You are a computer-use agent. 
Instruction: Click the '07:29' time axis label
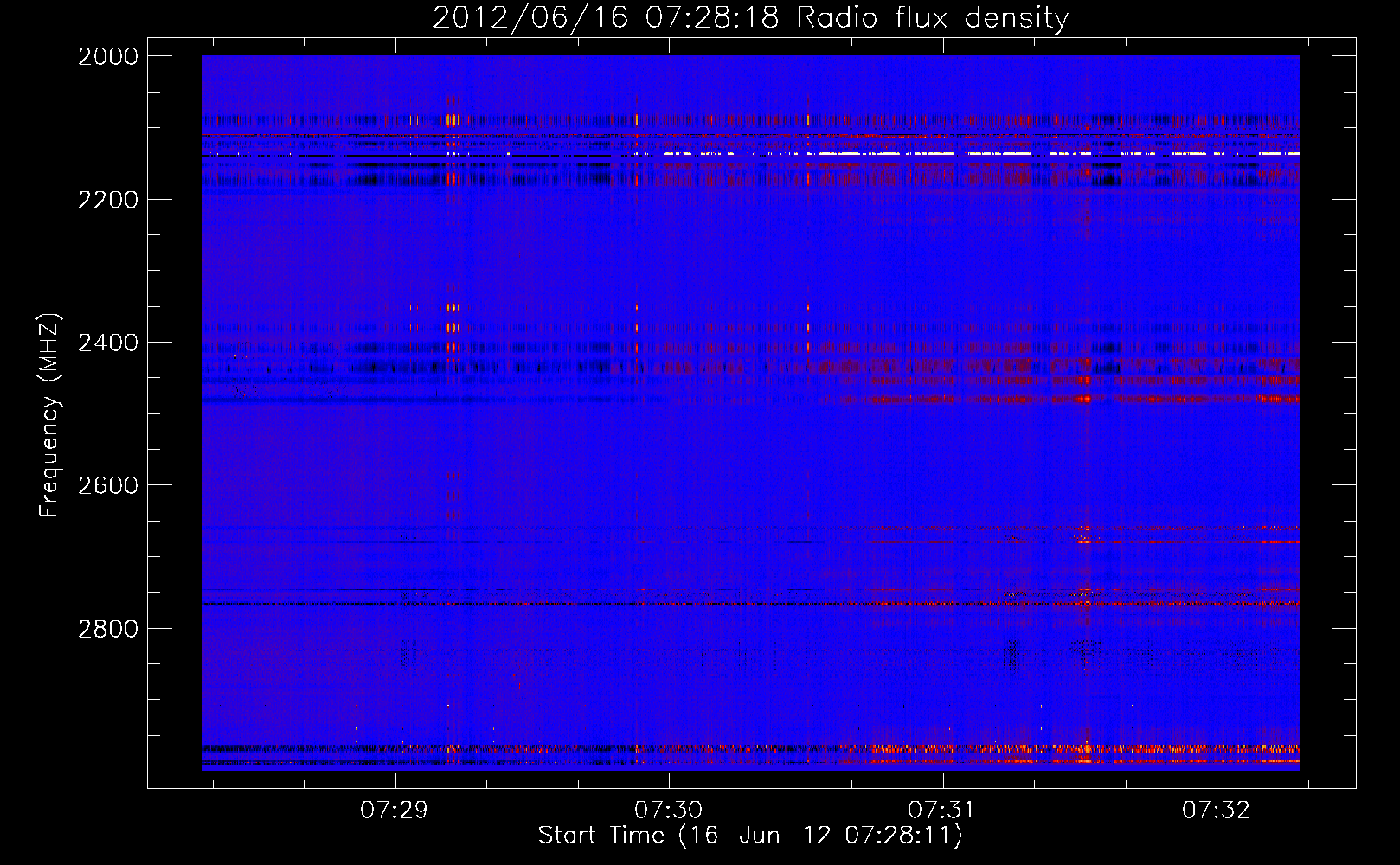coord(395,810)
